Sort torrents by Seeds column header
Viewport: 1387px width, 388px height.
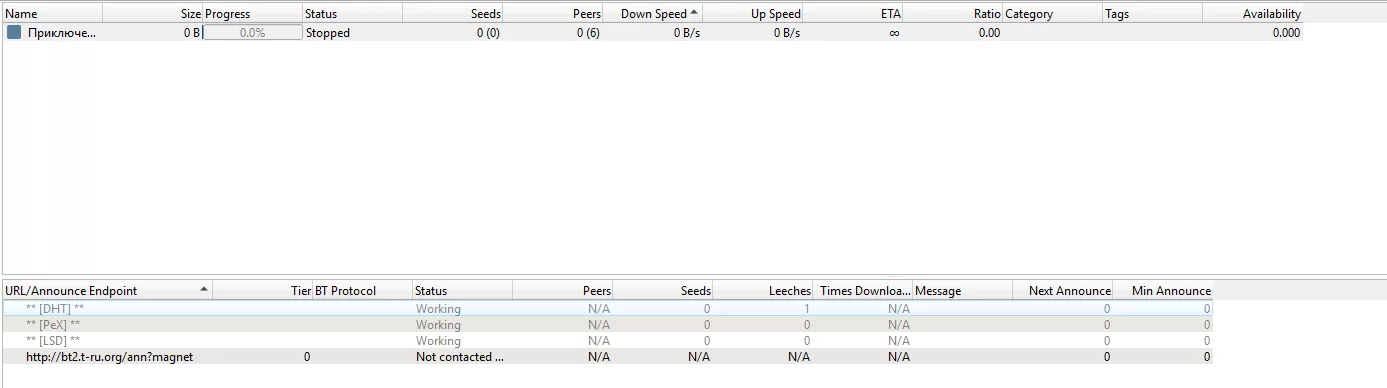pyautogui.click(x=452, y=14)
